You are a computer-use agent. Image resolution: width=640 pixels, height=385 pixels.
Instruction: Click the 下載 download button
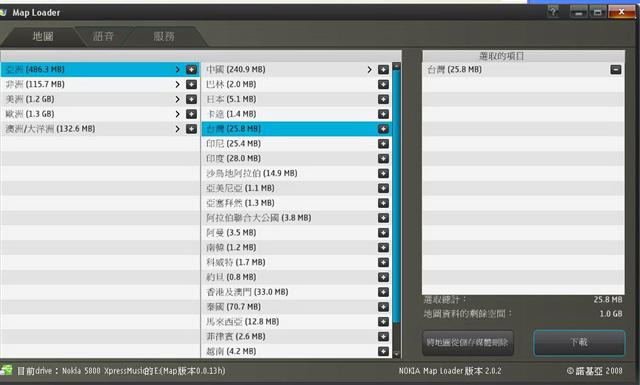[579, 342]
